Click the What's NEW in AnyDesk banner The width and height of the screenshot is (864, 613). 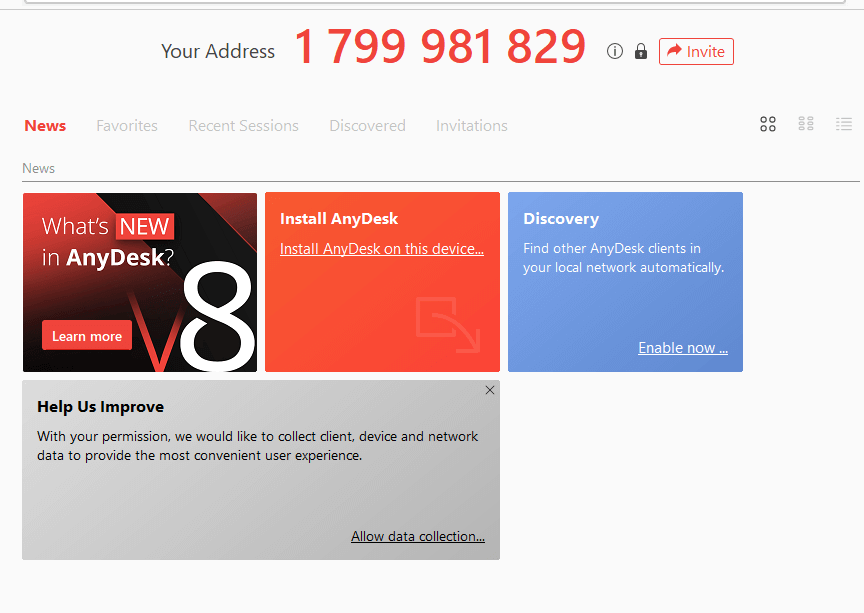point(140,282)
